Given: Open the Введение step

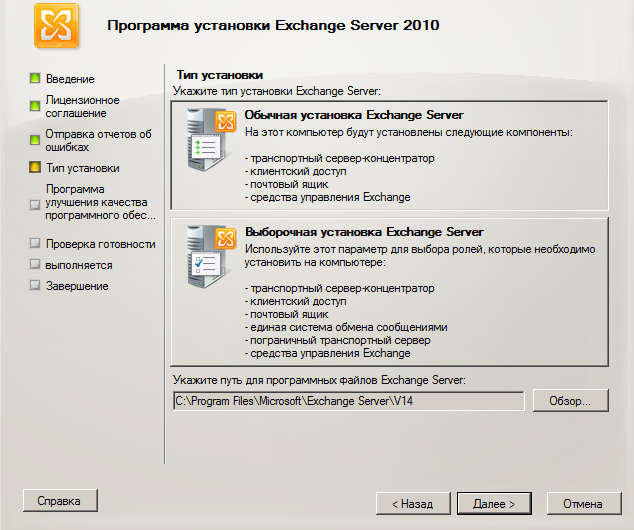Looking at the screenshot, I should (x=70, y=79).
